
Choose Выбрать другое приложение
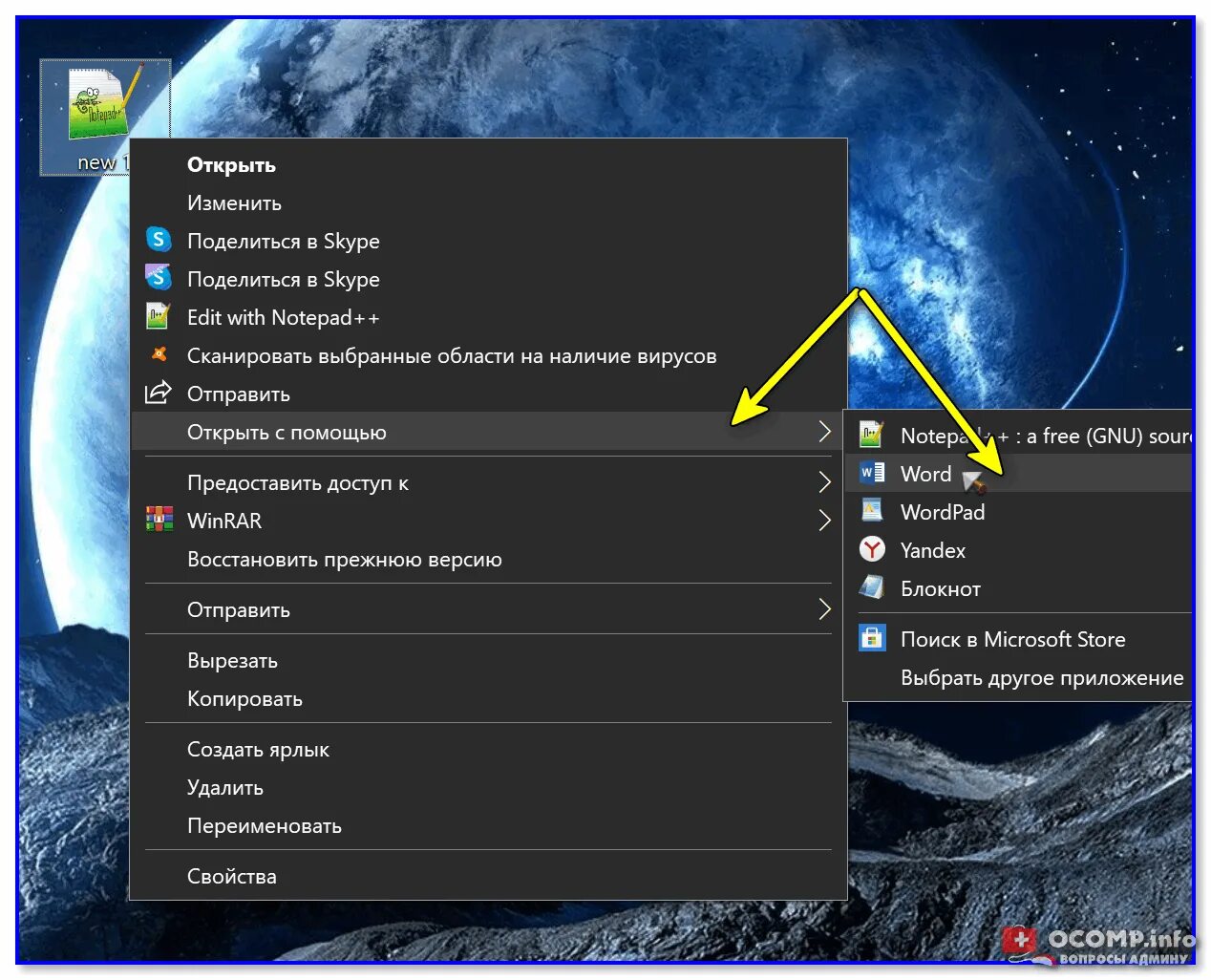point(1018,677)
